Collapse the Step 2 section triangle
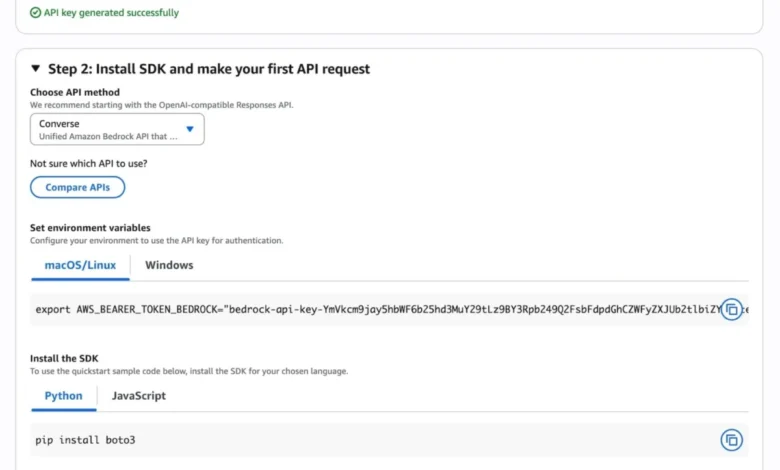 [36, 69]
